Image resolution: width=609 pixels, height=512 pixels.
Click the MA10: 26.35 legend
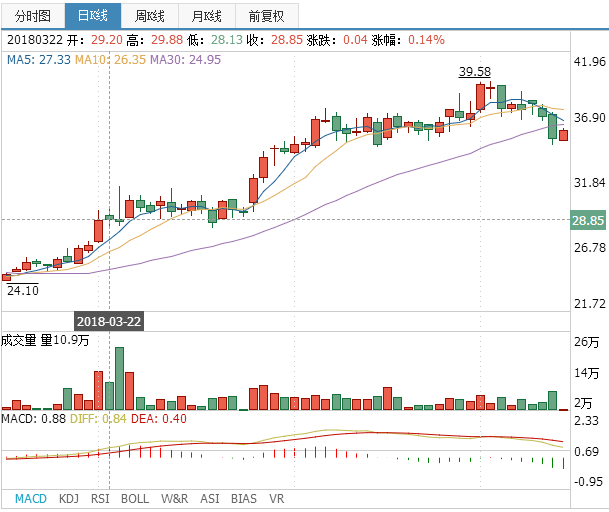pos(110,59)
